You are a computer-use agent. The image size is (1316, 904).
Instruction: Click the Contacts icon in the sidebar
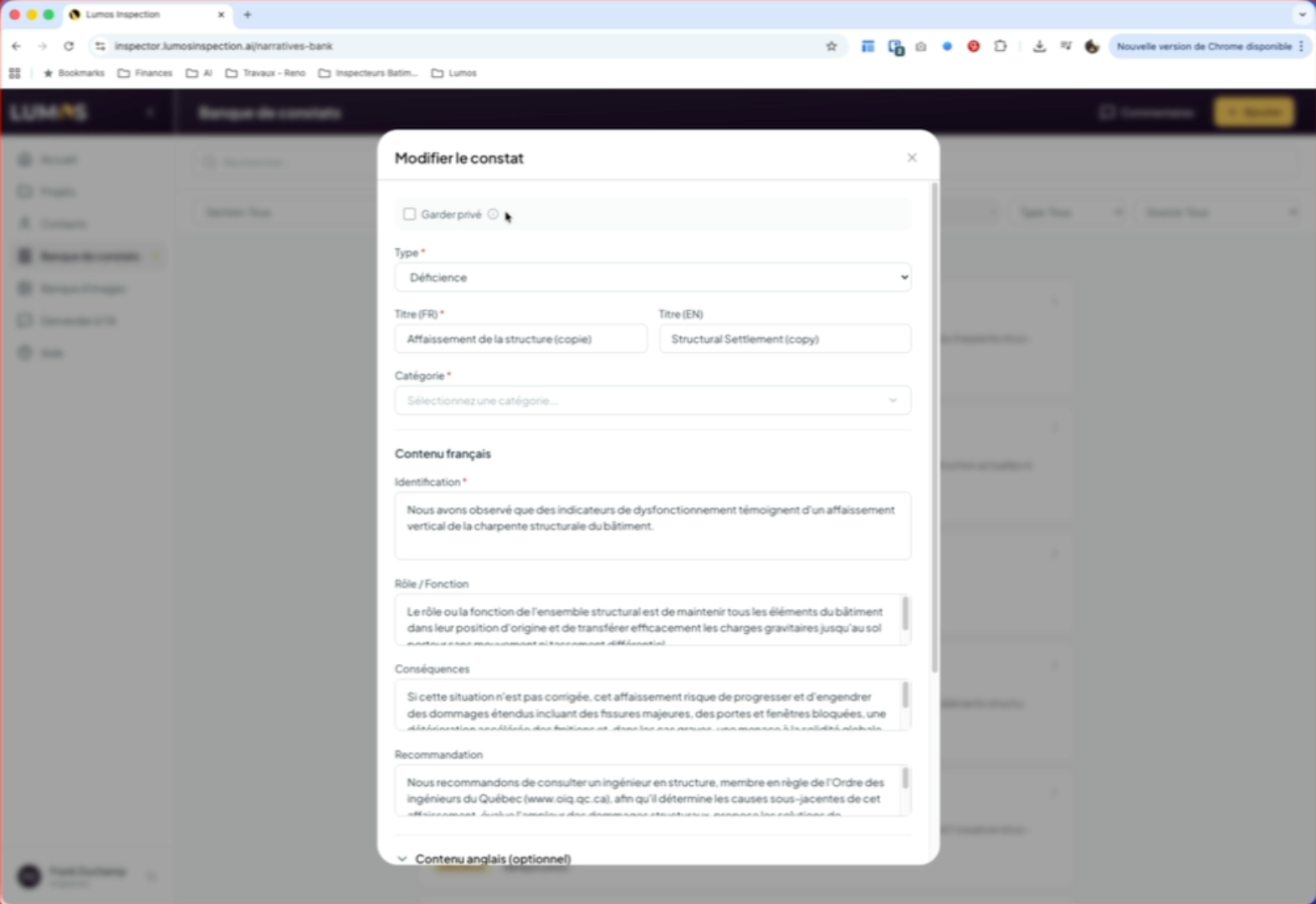pos(25,223)
